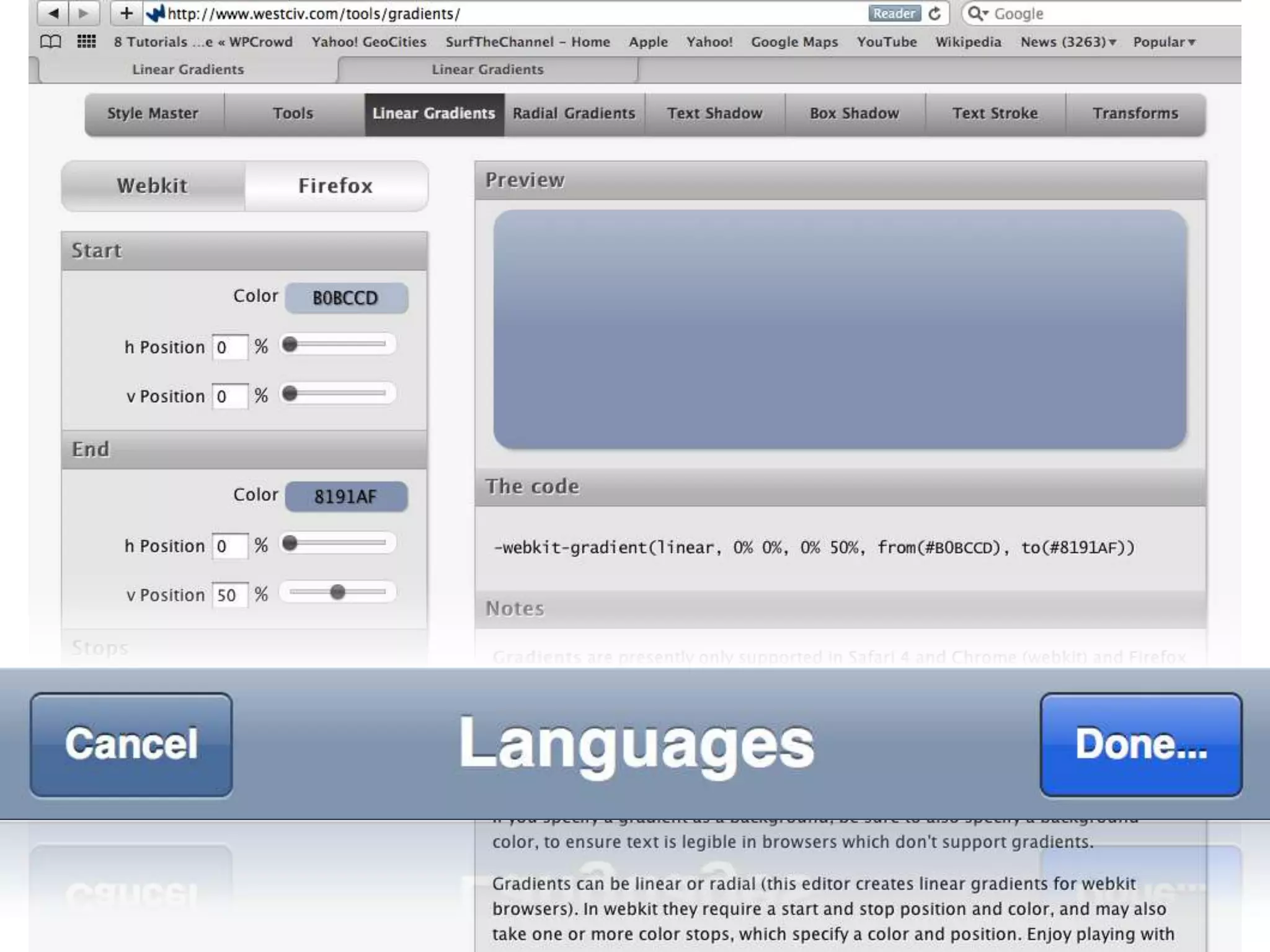The height and width of the screenshot is (952, 1270).
Task: Open the Box Shadow tab
Action: click(x=854, y=113)
